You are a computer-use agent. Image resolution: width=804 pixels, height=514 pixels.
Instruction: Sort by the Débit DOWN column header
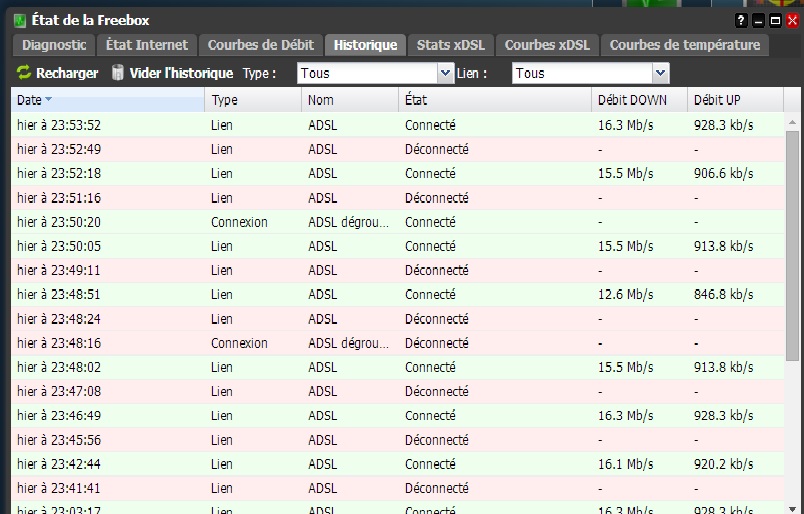pyautogui.click(x=639, y=100)
